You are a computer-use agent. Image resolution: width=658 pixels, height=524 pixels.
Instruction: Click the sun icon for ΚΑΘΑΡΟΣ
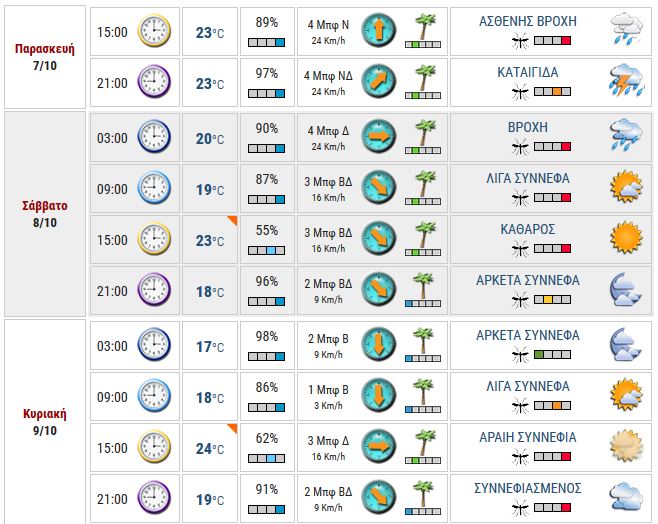(626, 237)
